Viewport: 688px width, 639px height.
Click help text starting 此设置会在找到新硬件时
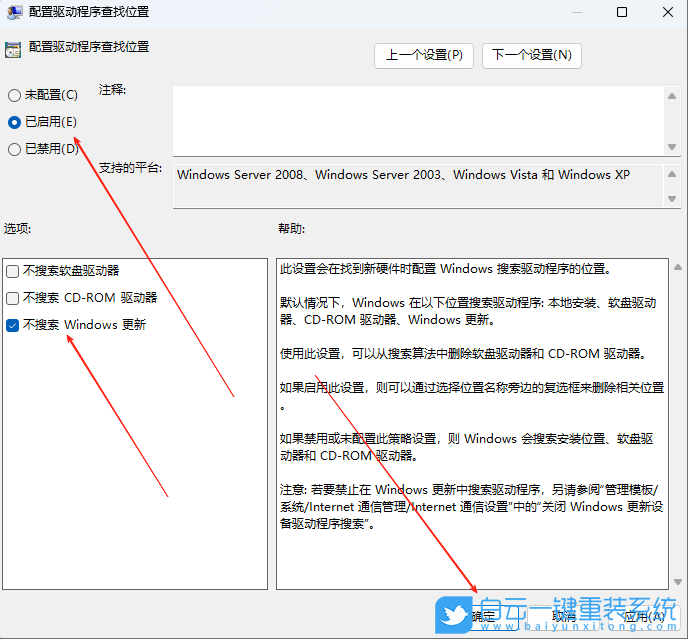pyautogui.click(x=445, y=269)
